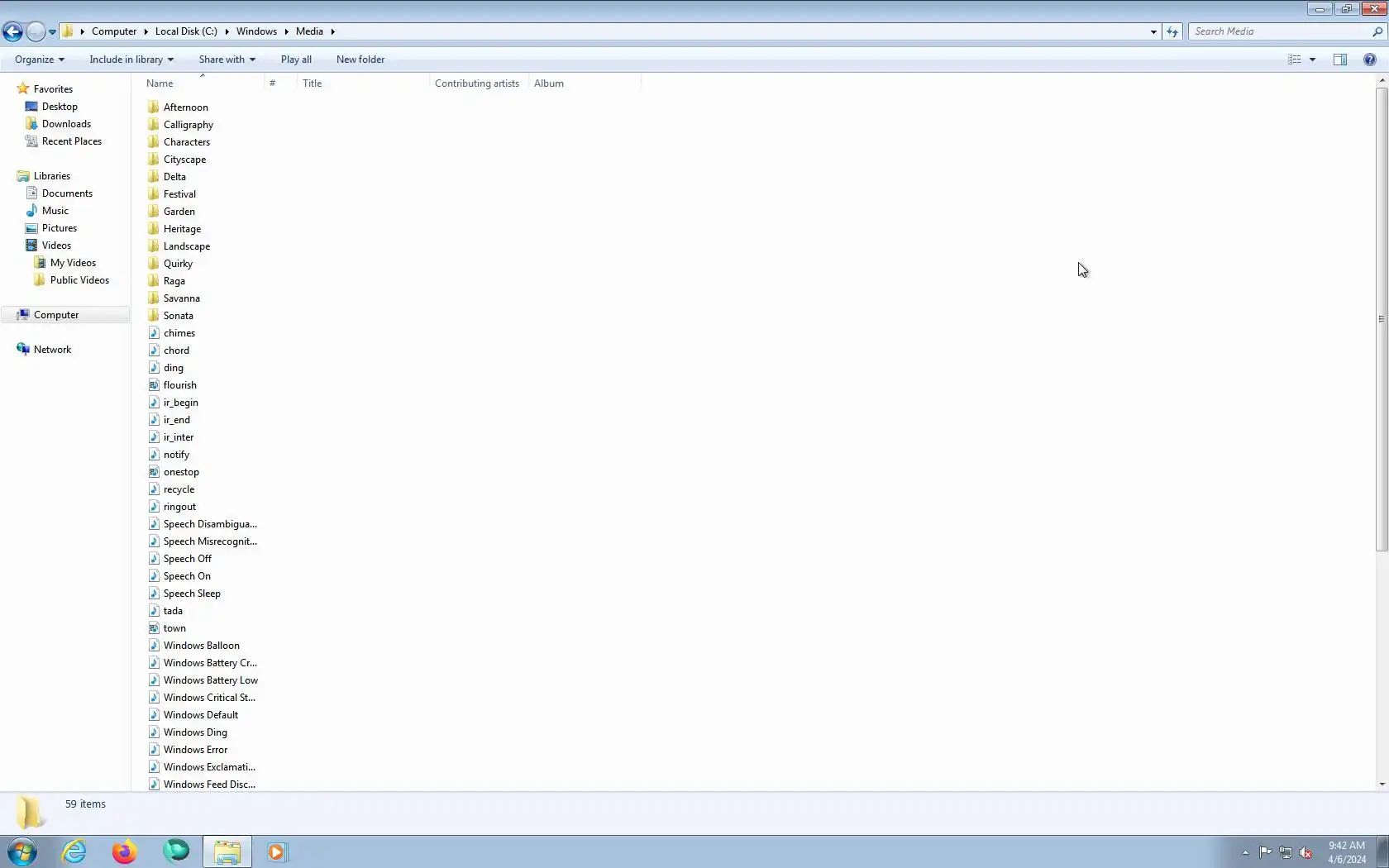This screenshot has width=1389, height=868.
Task: Click the Help question mark icon
Action: coord(1370,60)
